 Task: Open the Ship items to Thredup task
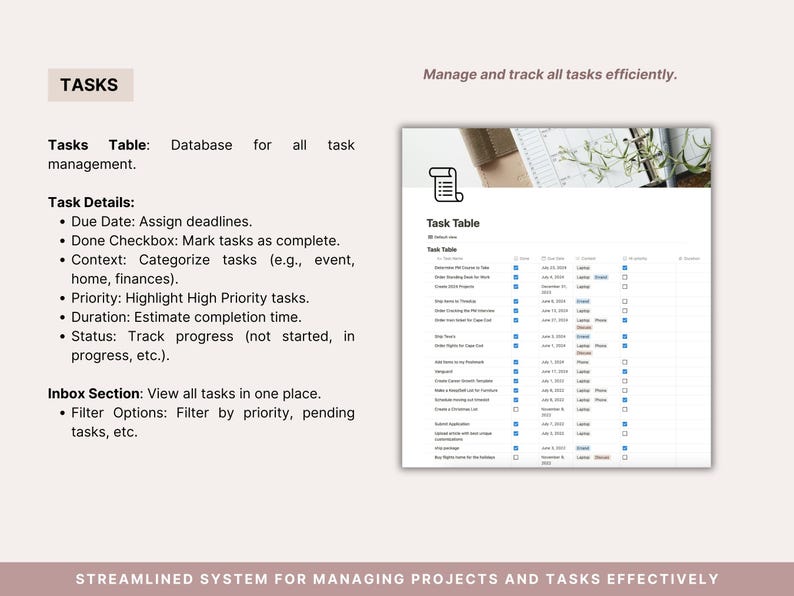[455, 301]
